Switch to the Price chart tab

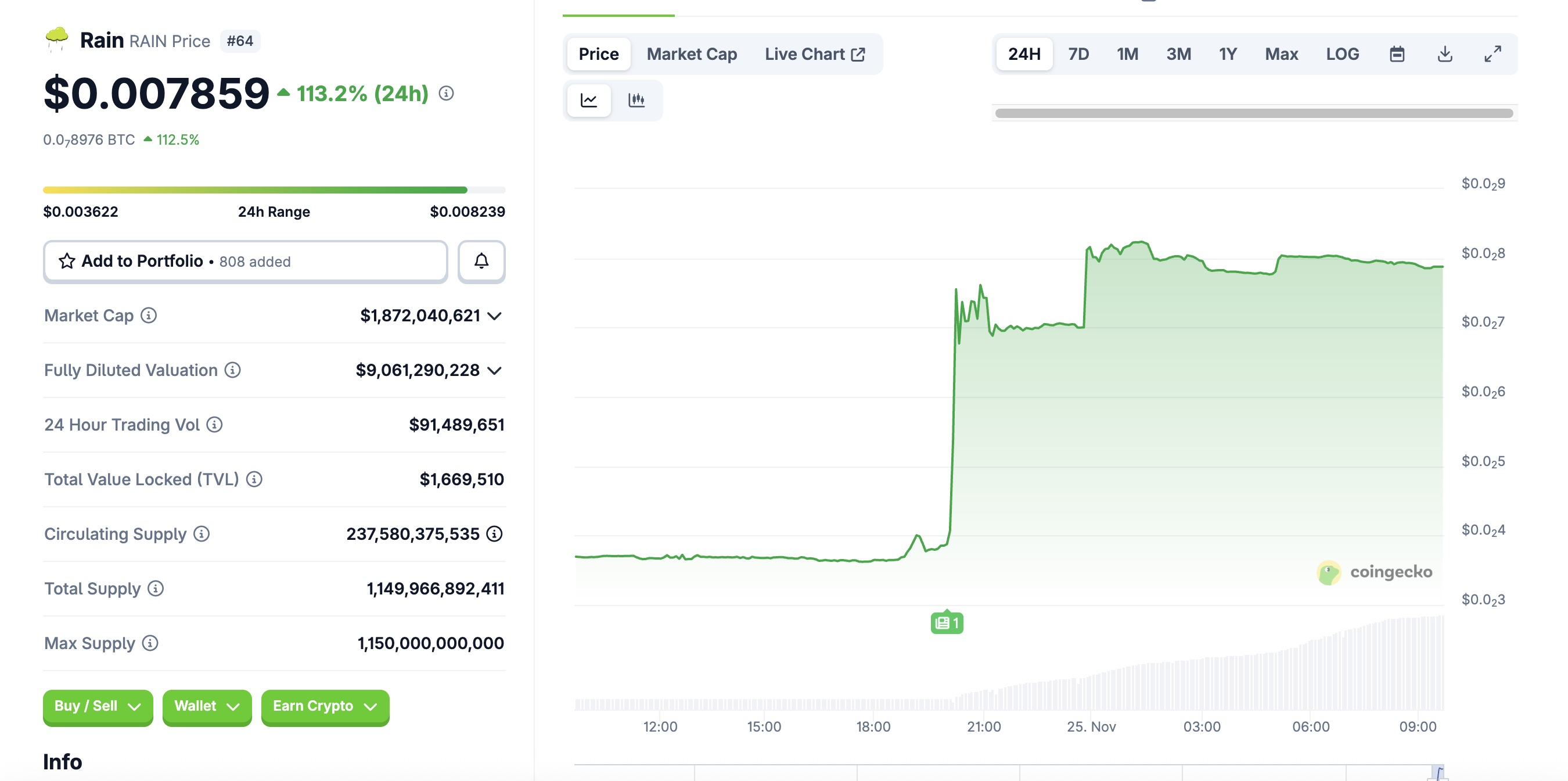[598, 54]
